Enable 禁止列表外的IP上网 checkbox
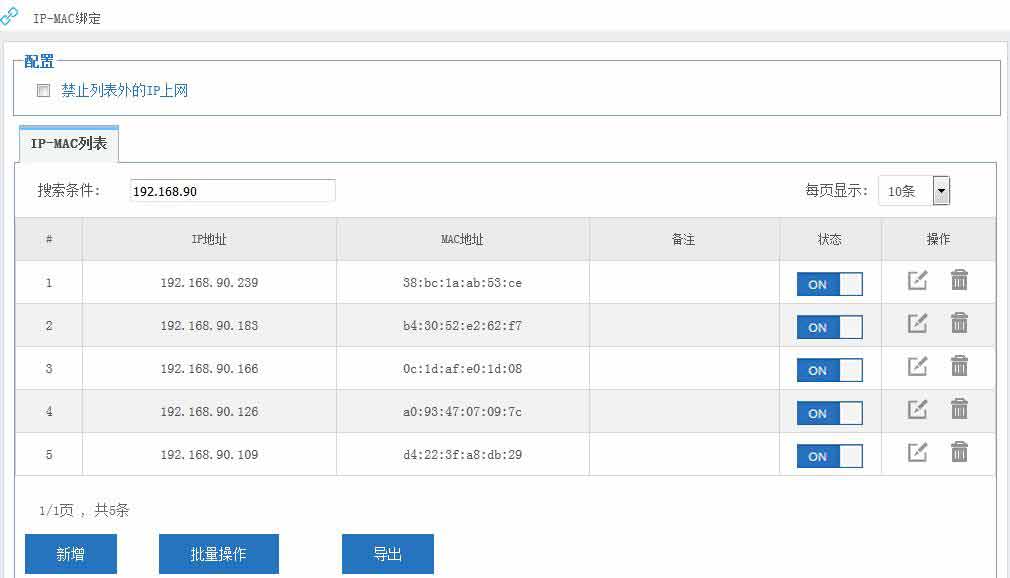 click(43, 91)
